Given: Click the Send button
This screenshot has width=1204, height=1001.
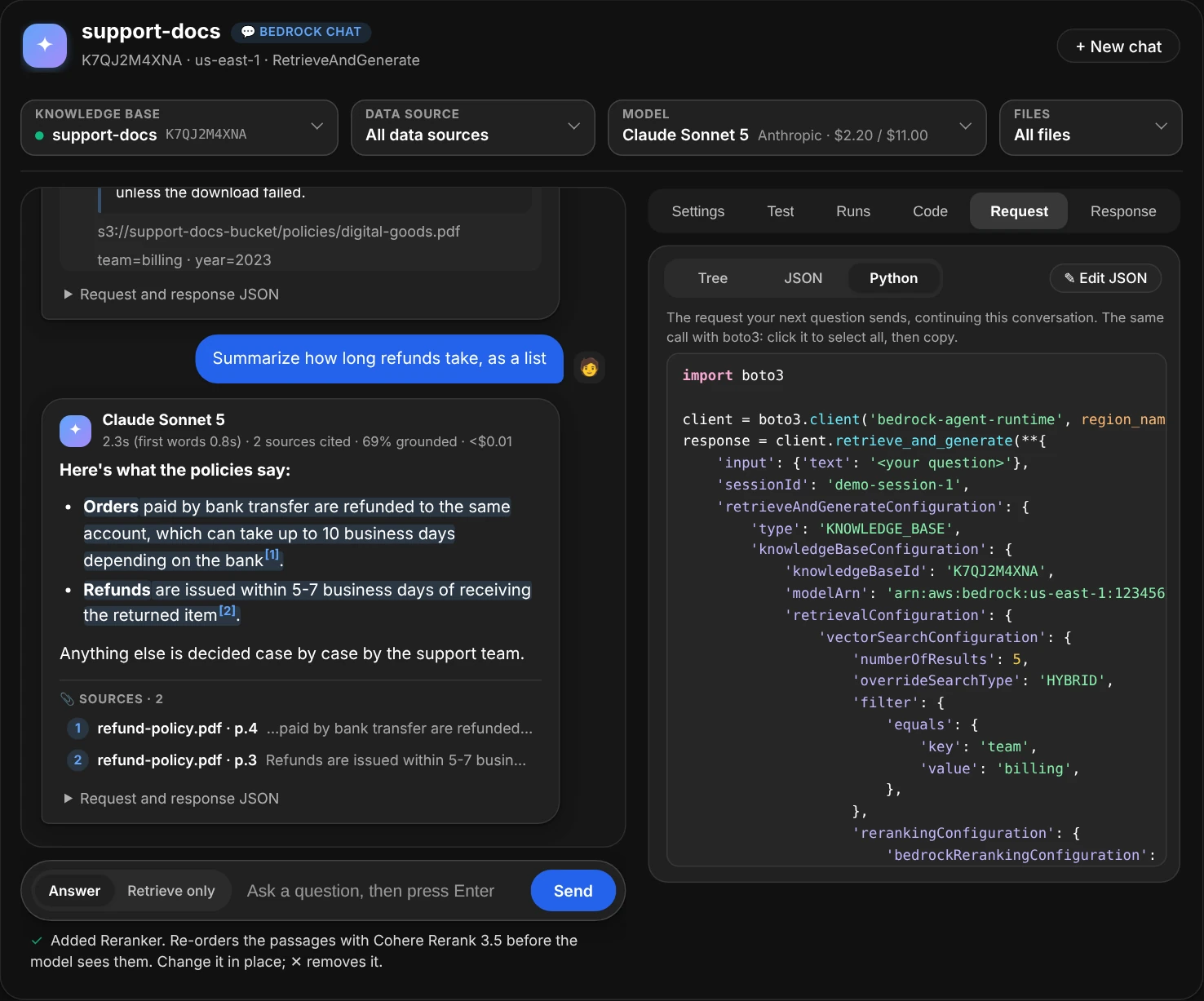Looking at the screenshot, I should coord(573,891).
